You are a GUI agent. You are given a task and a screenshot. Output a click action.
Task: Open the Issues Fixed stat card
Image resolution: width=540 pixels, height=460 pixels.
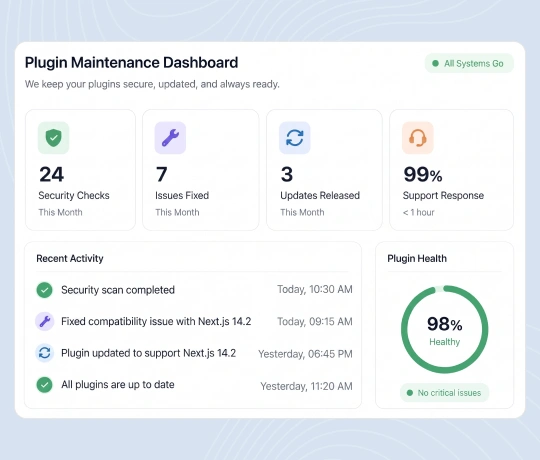click(200, 170)
